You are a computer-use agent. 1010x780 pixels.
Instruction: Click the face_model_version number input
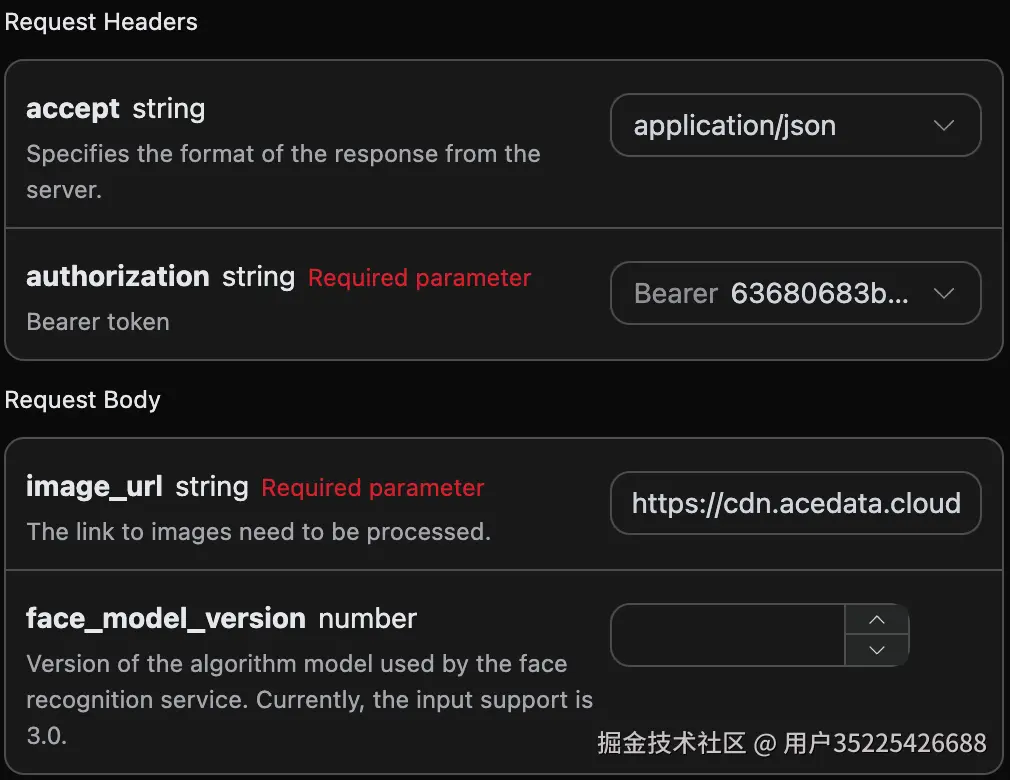click(728, 635)
